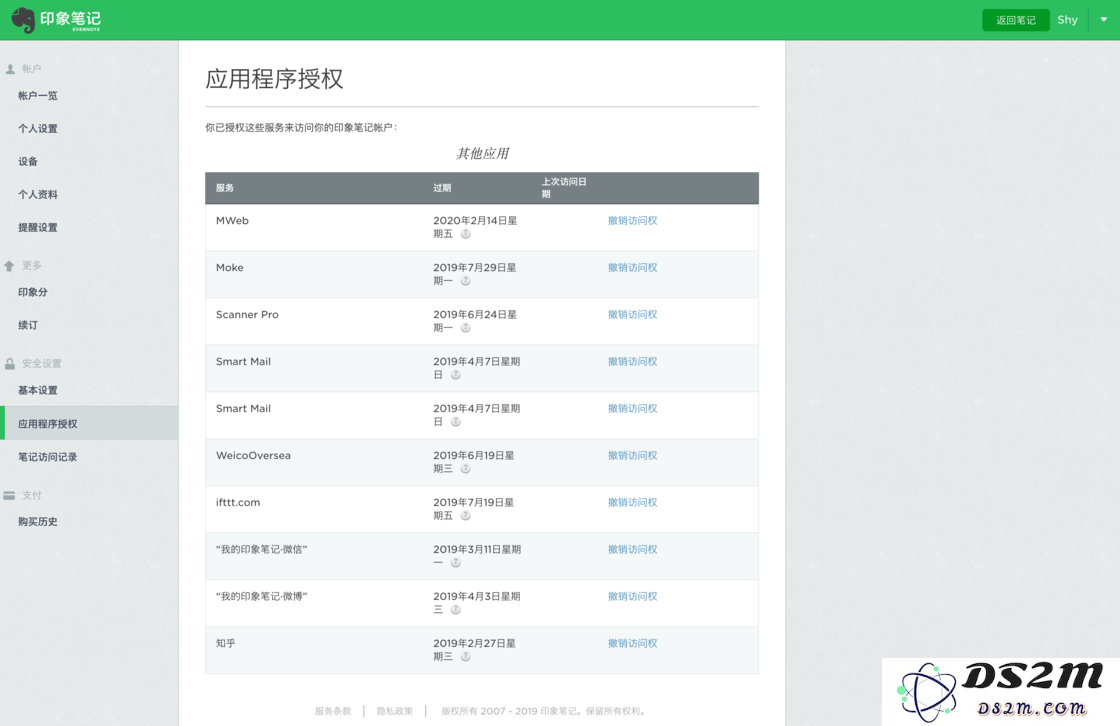Revoke access for 知乎
The width and height of the screenshot is (1120, 726).
click(x=632, y=643)
